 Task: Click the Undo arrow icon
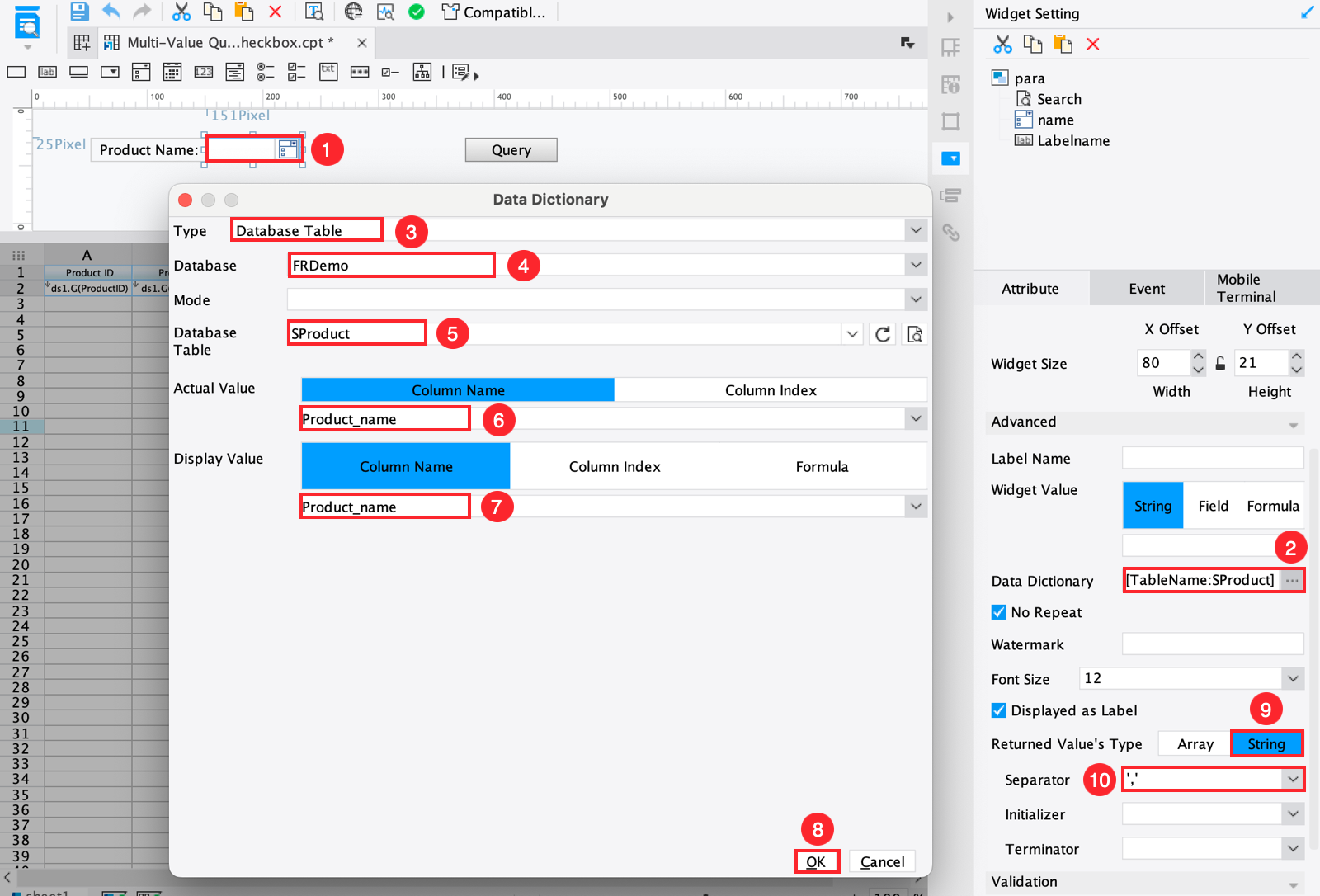click(x=111, y=12)
